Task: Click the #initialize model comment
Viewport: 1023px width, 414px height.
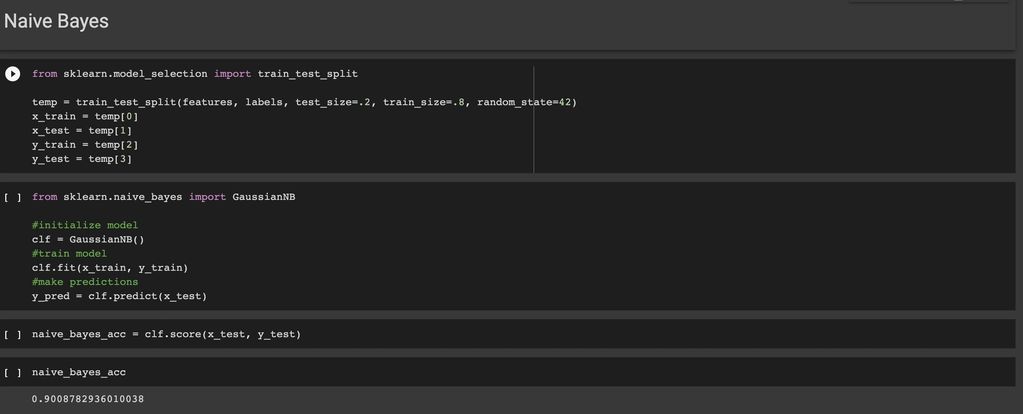Action: (x=85, y=225)
